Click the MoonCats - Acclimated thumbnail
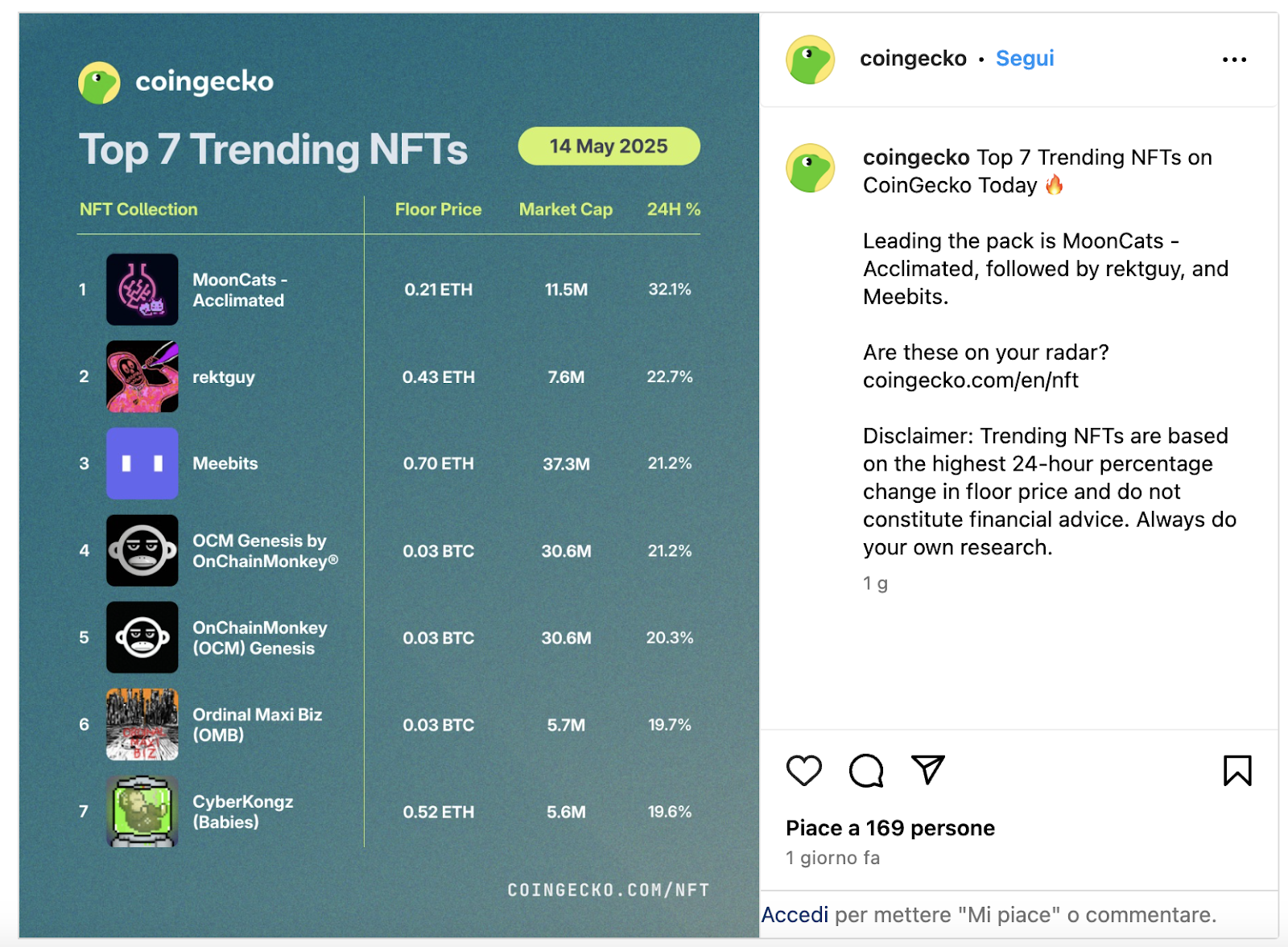The width and height of the screenshot is (1288, 947). tap(142, 290)
